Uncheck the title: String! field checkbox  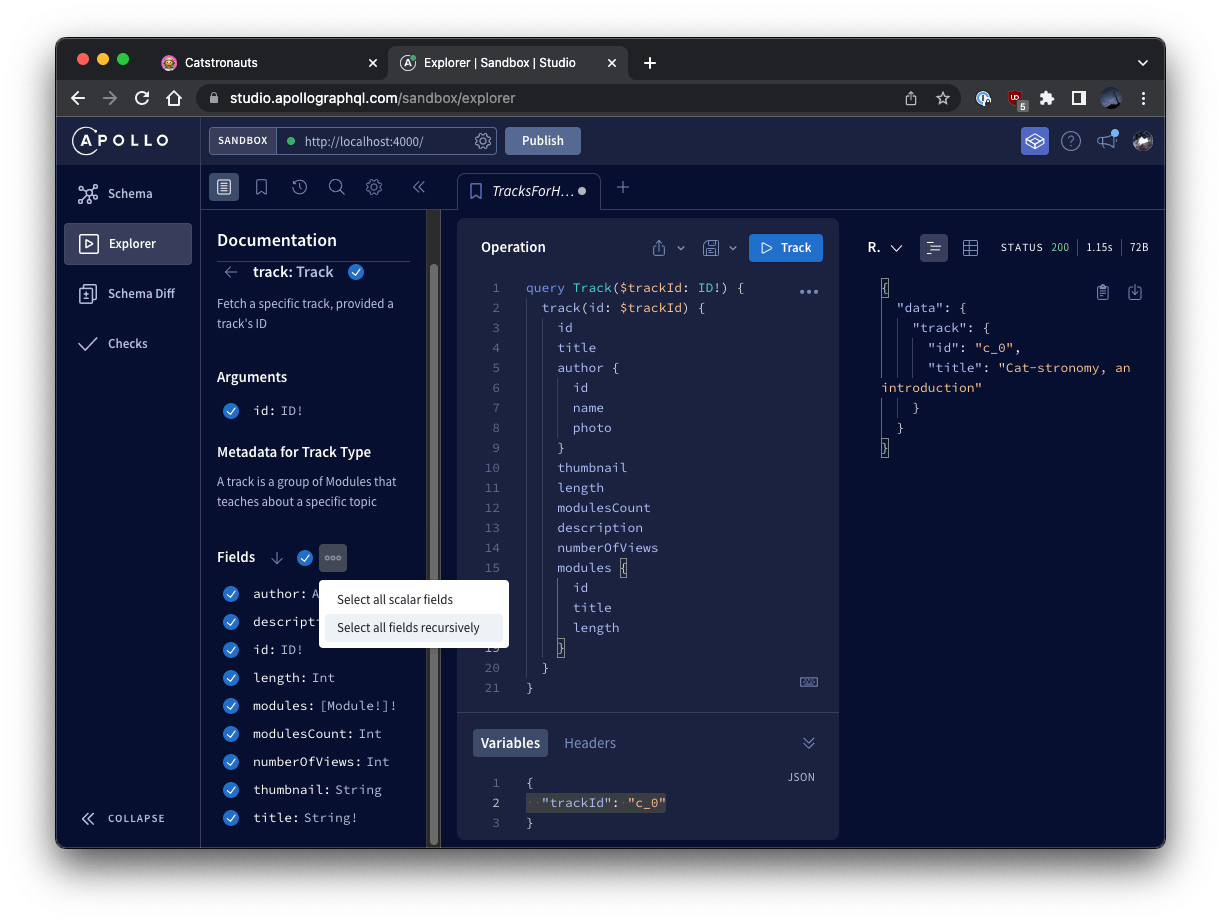point(231,818)
